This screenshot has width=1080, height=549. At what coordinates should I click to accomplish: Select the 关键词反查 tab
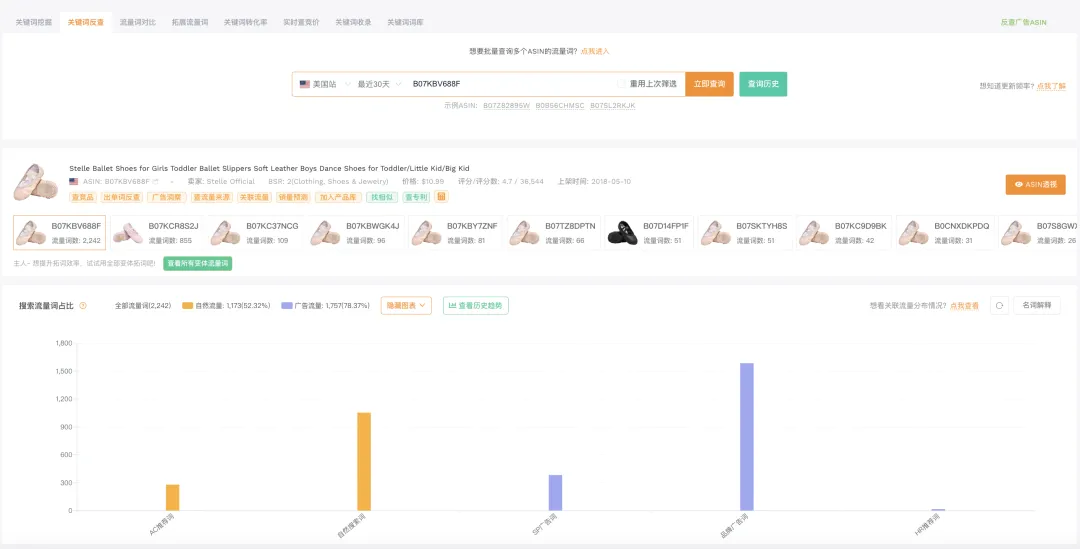coord(86,22)
